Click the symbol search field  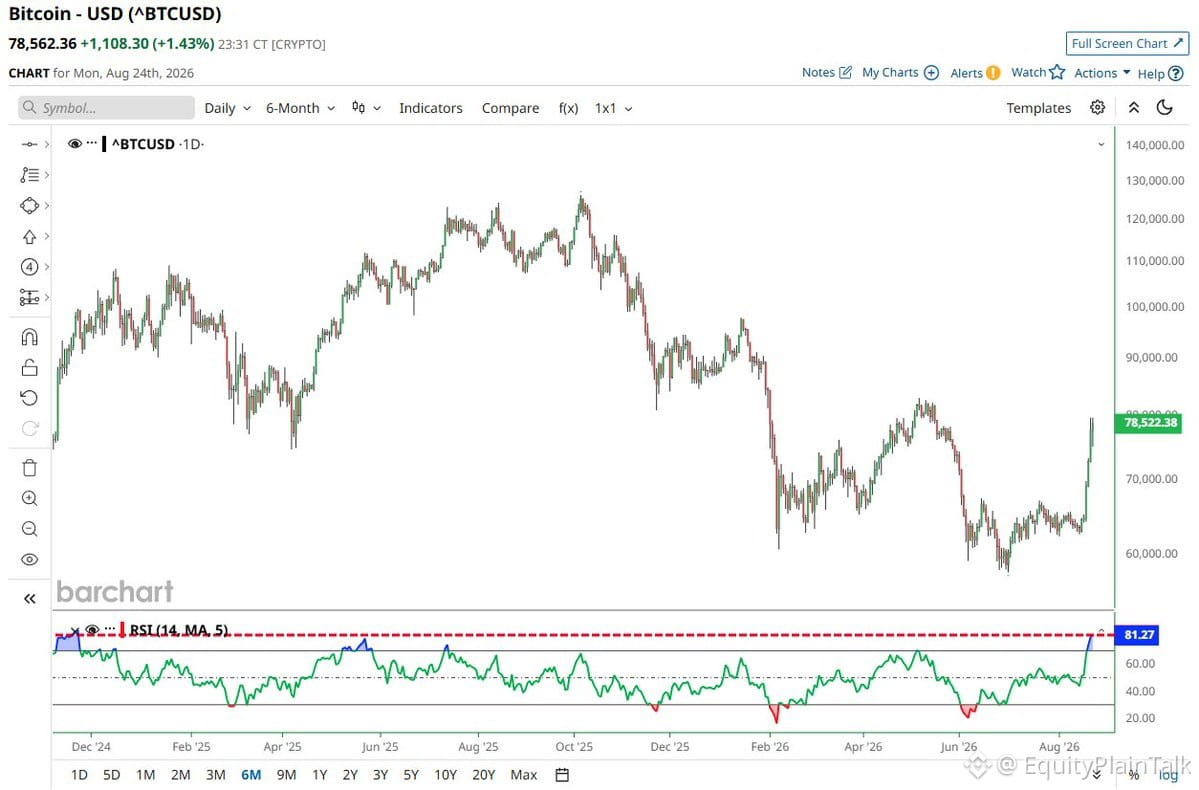point(106,108)
